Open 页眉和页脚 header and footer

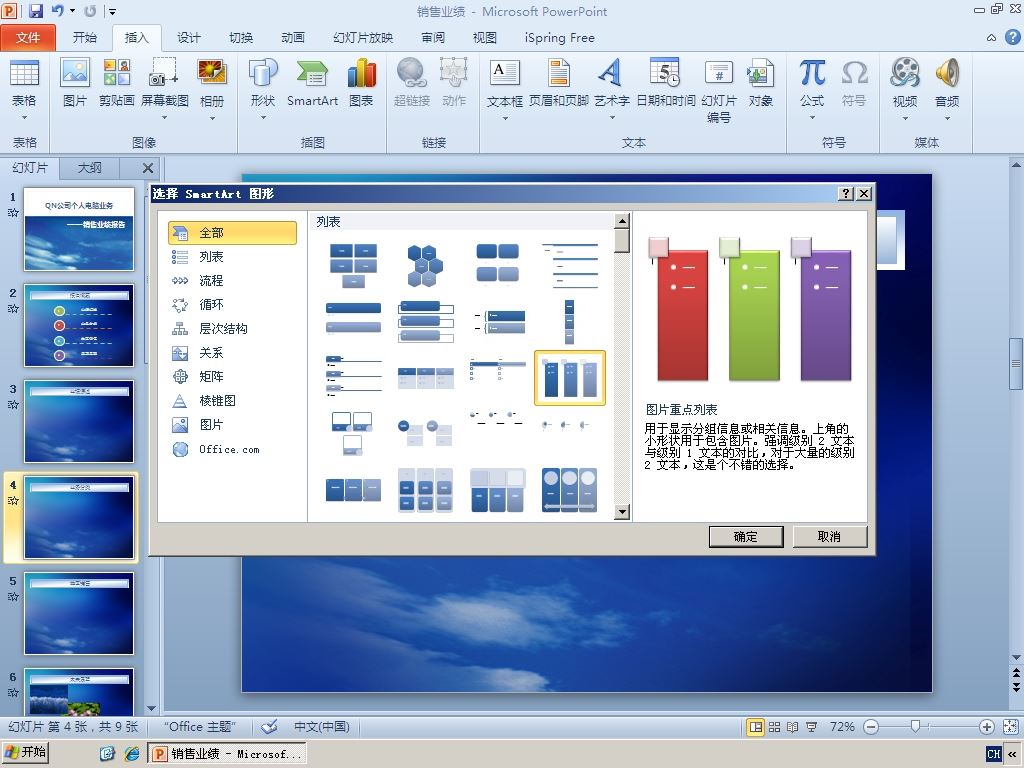(x=558, y=83)
